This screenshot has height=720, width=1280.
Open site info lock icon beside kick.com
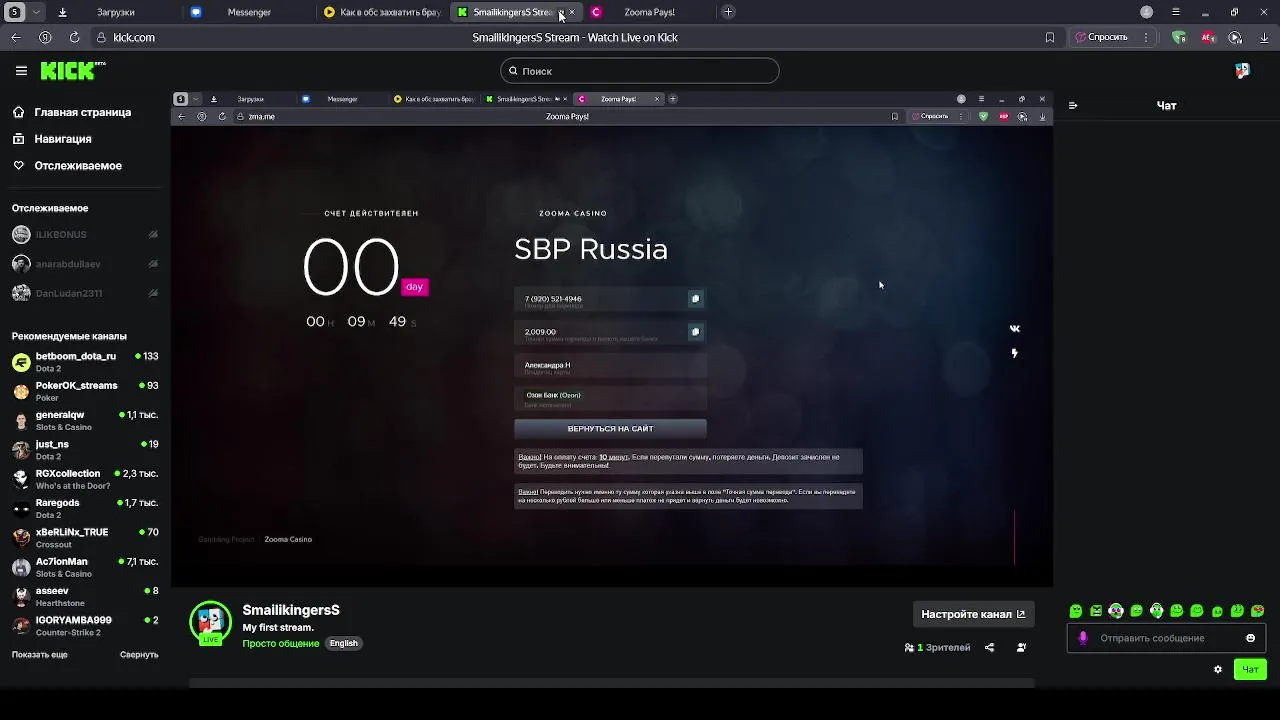[102, 37]
